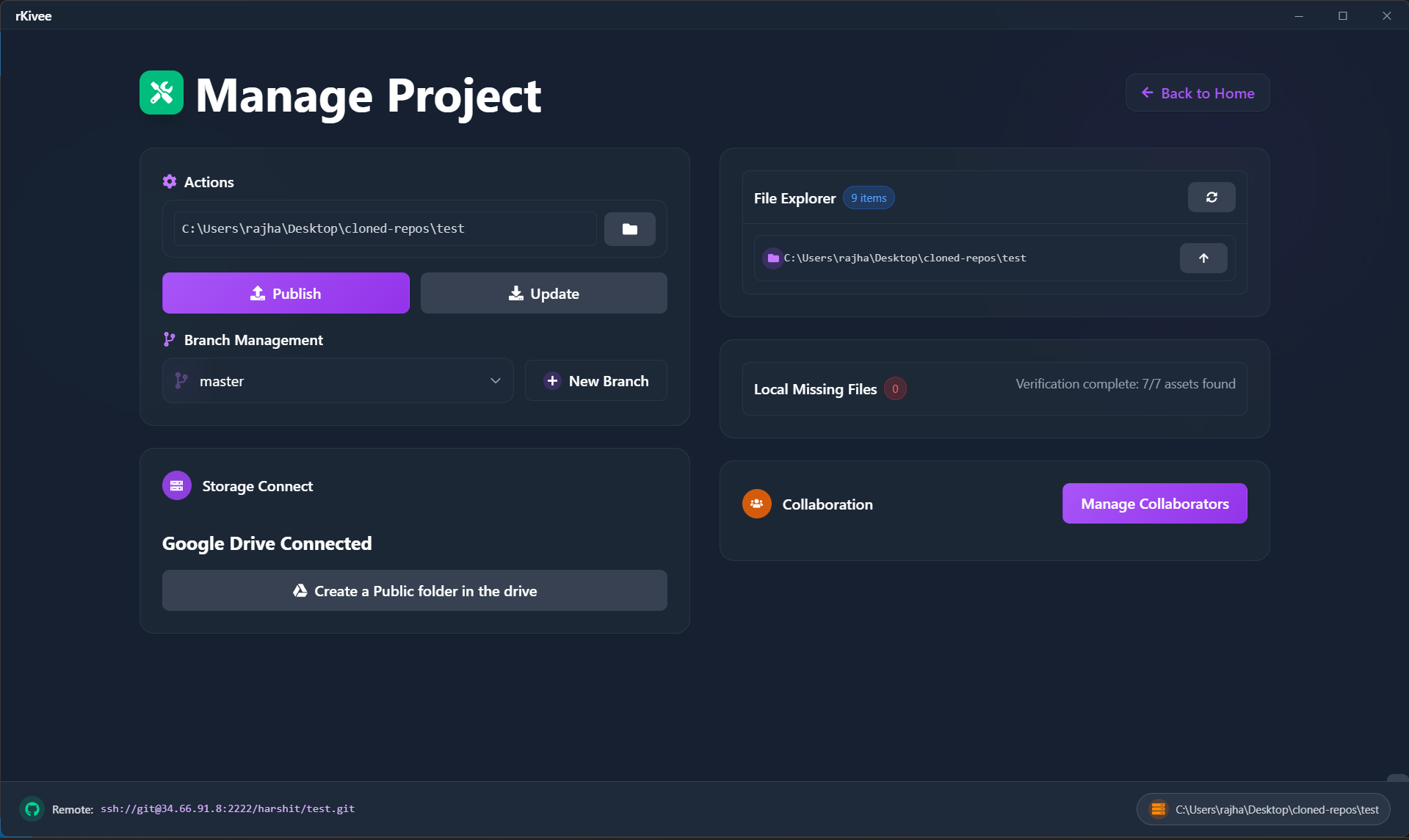Open the master branch dropdown
This screenshot has width=1409, height=840.
click(337, 381)
